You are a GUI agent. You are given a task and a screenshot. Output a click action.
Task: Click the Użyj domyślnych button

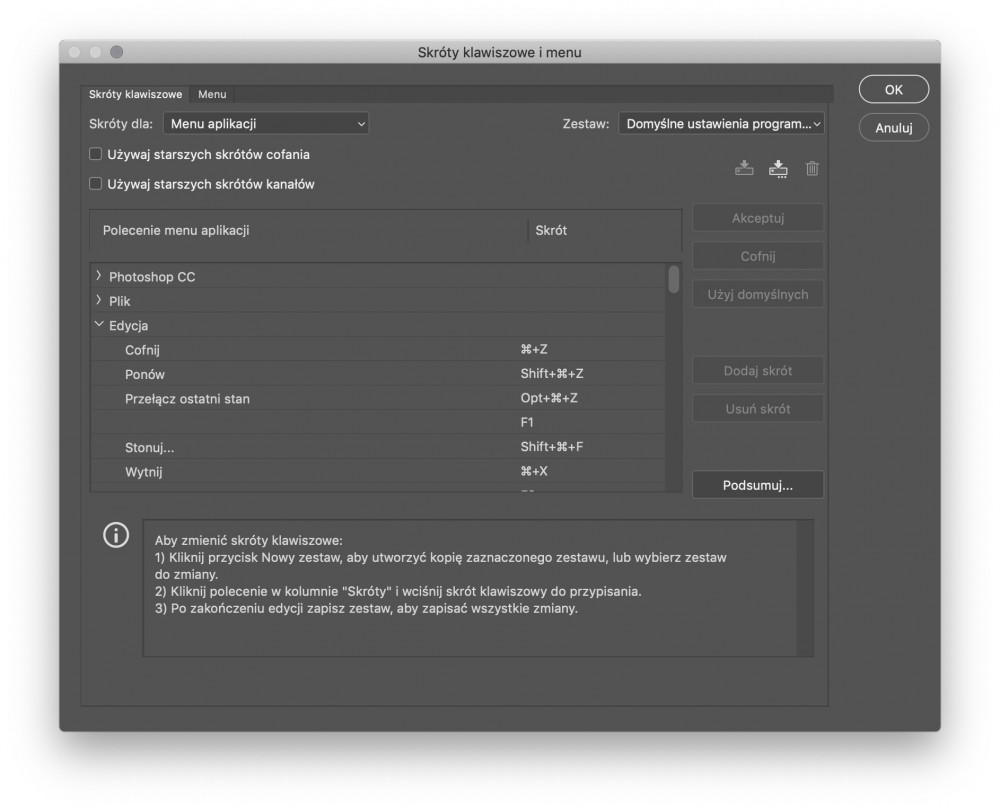click(758, 295)
